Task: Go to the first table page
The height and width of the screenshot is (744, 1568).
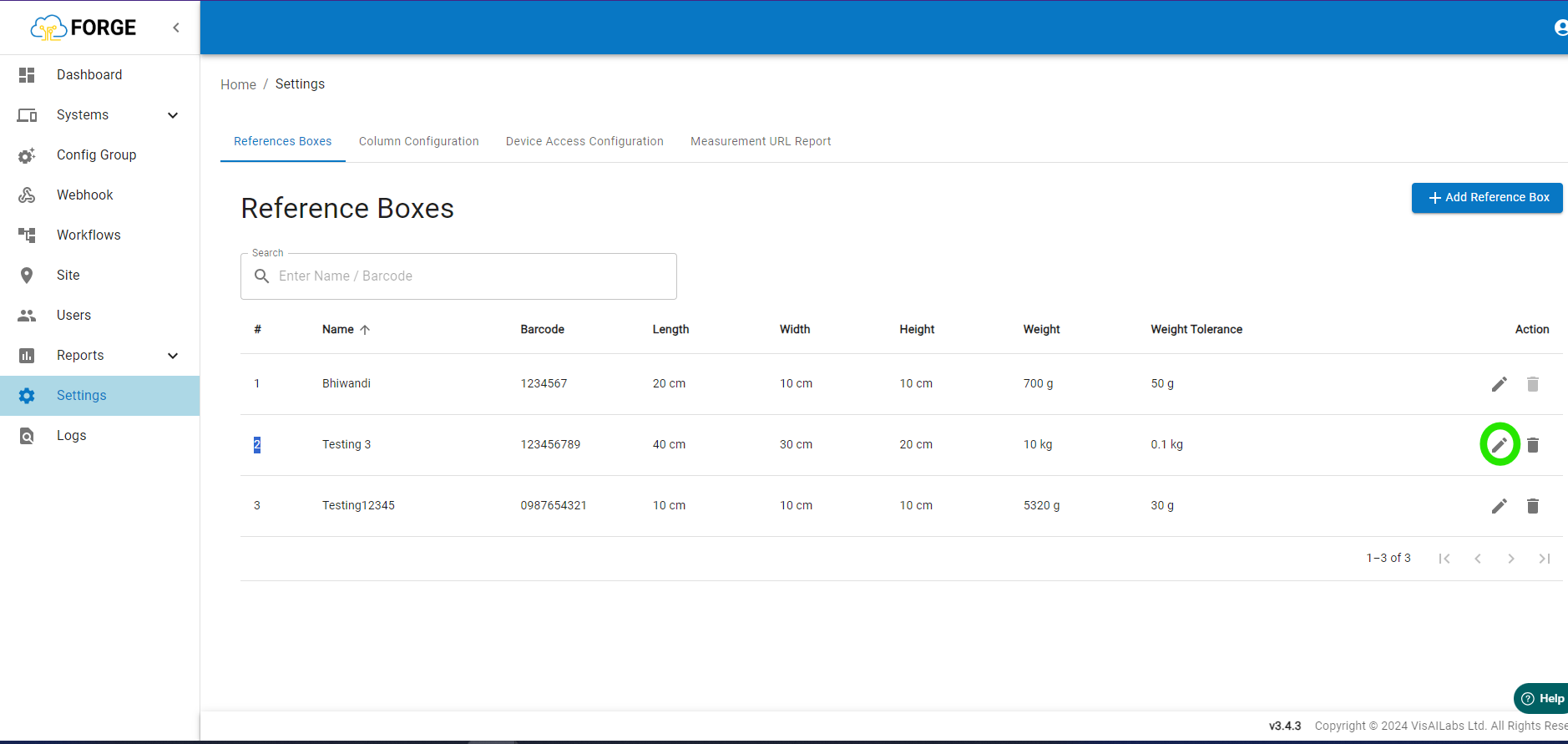Action: point(1444,559)
